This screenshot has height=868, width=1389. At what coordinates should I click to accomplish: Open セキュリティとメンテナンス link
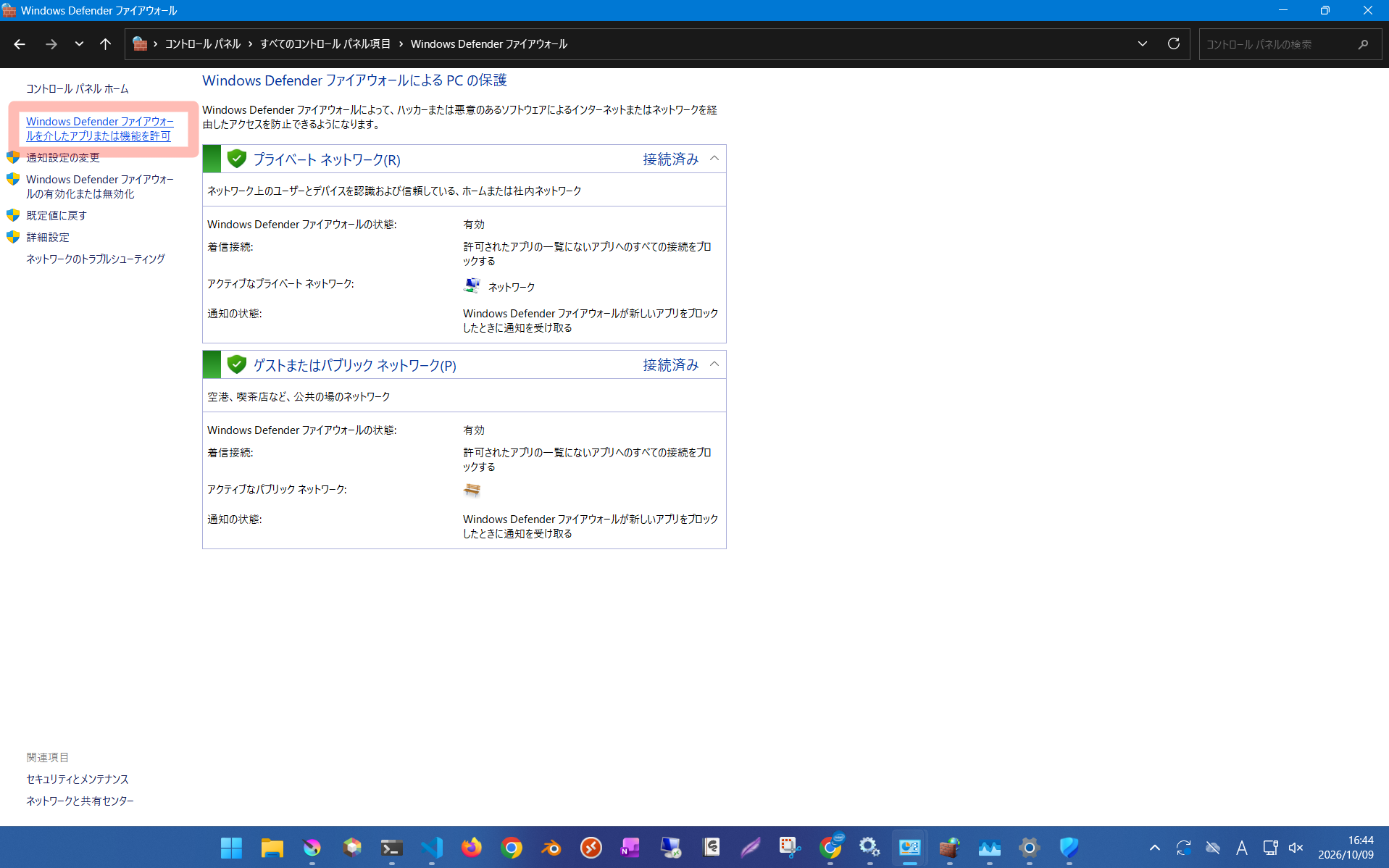click(78, 779)
